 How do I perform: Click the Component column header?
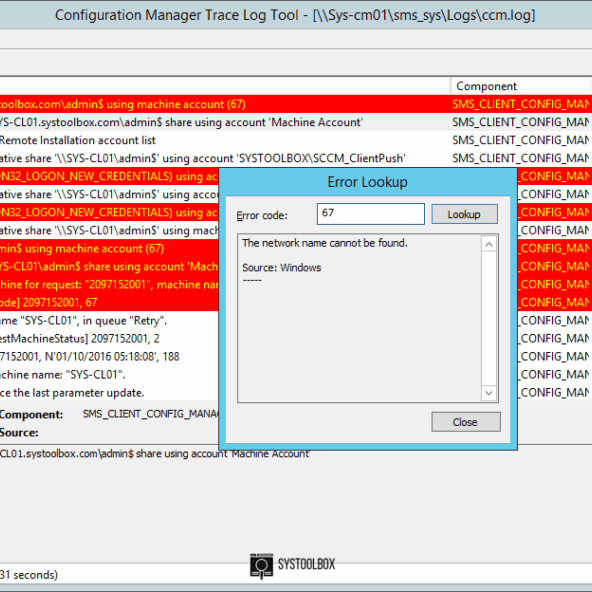click(x=521, y=86)
